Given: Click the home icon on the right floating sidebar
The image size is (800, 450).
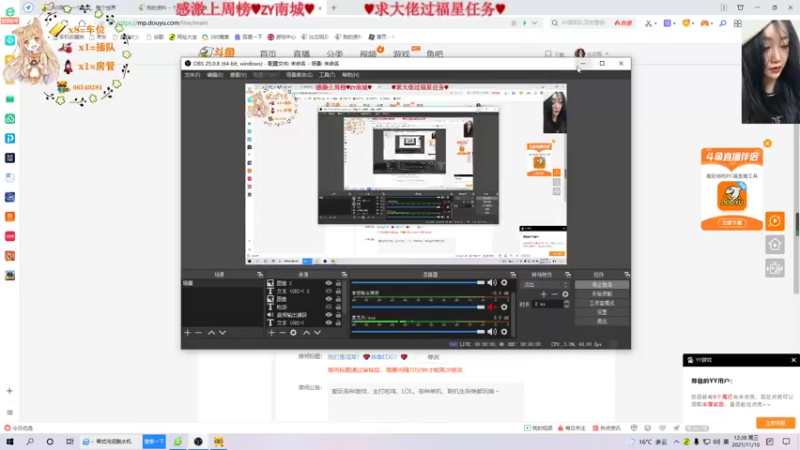Looking at the screenshot, I should tap(774, 245).
